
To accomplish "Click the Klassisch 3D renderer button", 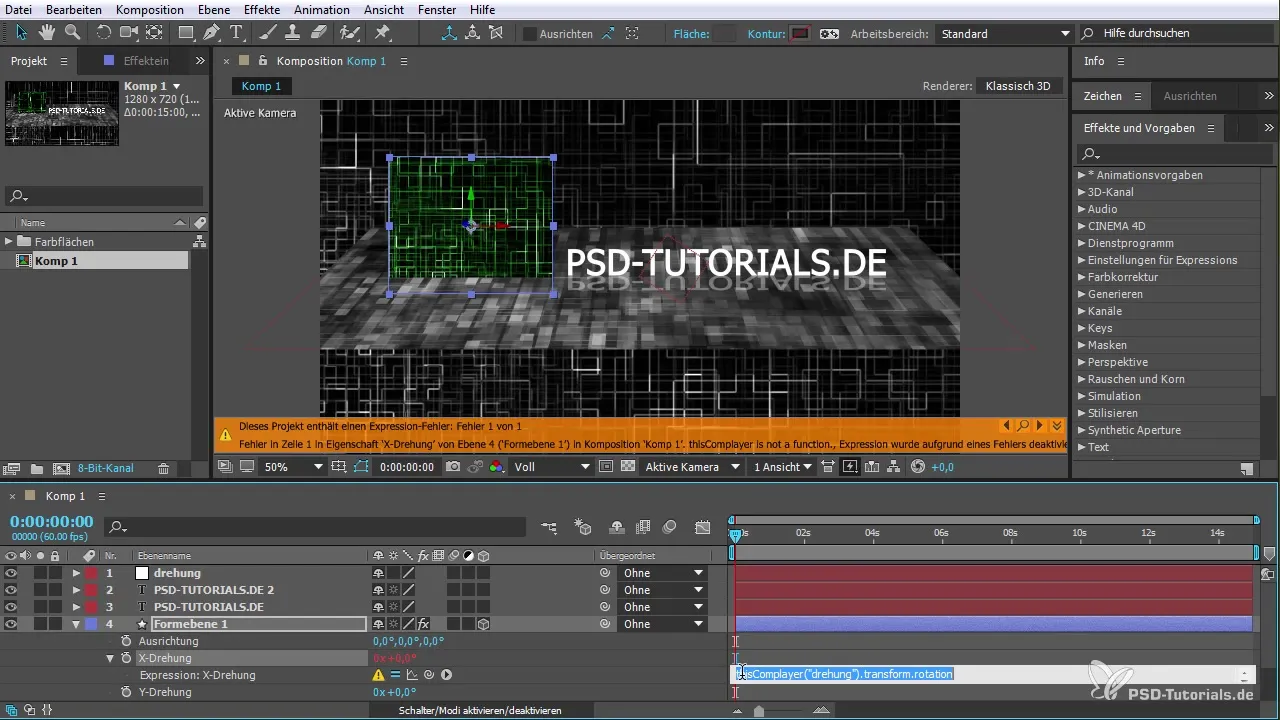I will pyautogui.click(x=1018, y=86).
